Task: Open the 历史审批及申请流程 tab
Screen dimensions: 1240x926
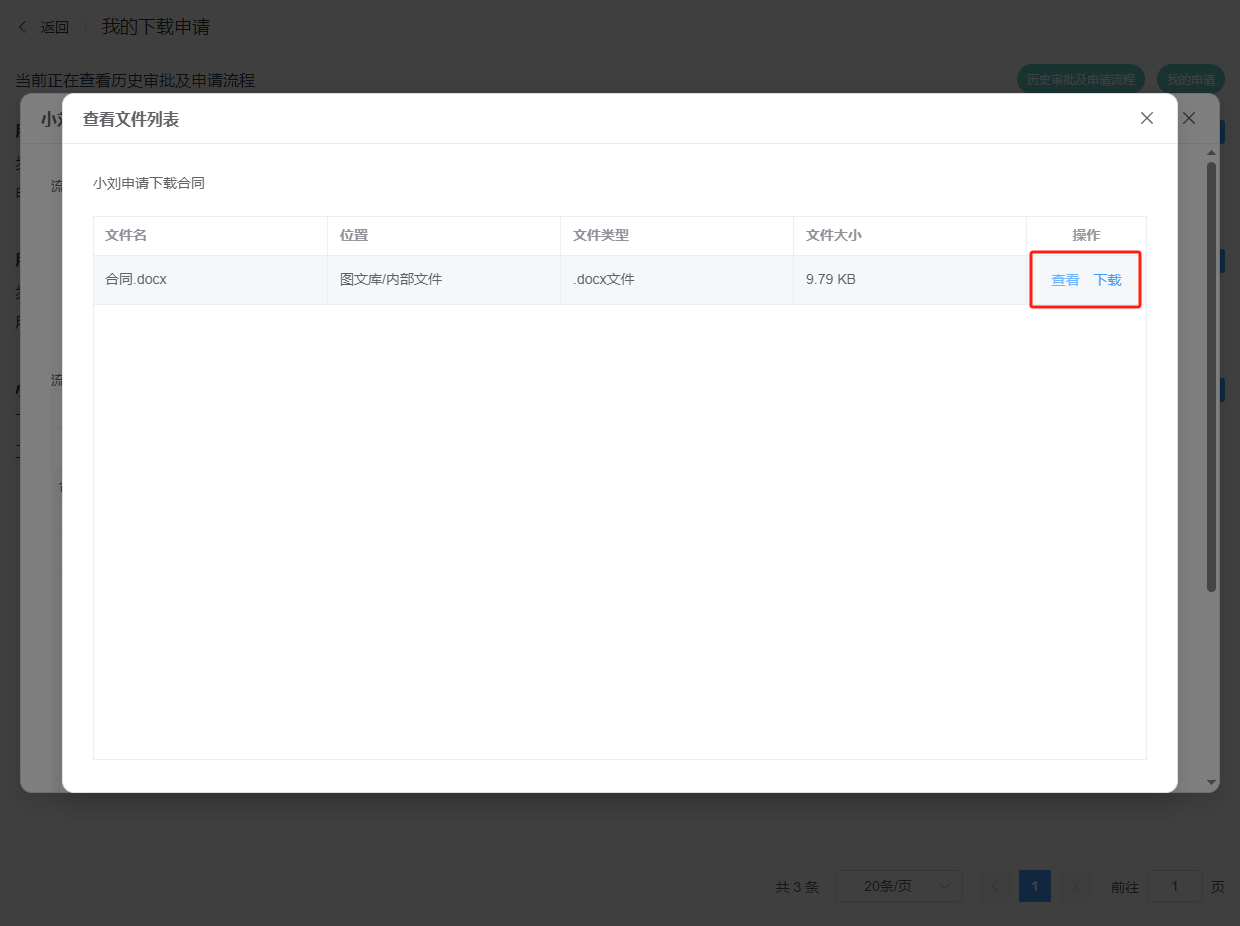Action: [1081, 79]
